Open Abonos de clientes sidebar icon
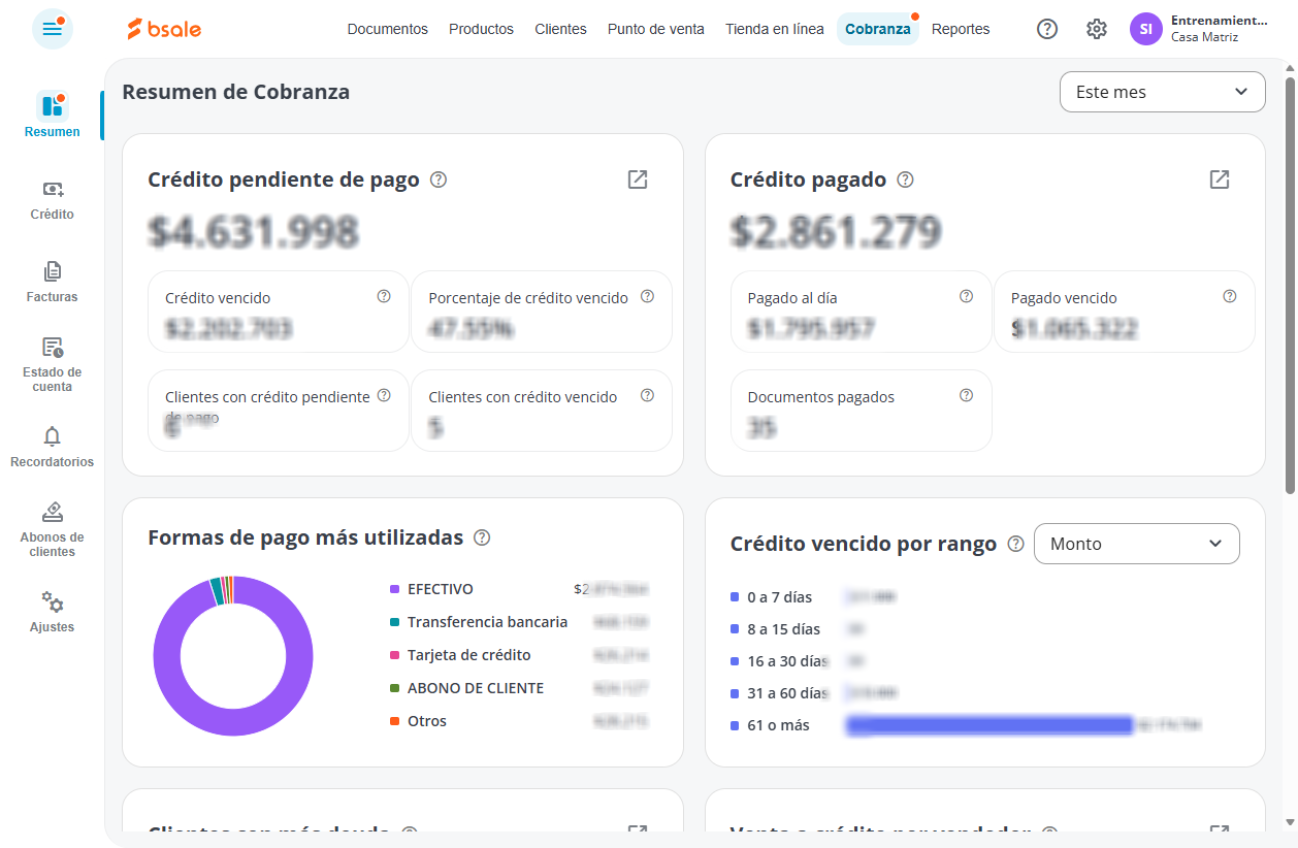 pyautogui.click(x=52, y=512)
